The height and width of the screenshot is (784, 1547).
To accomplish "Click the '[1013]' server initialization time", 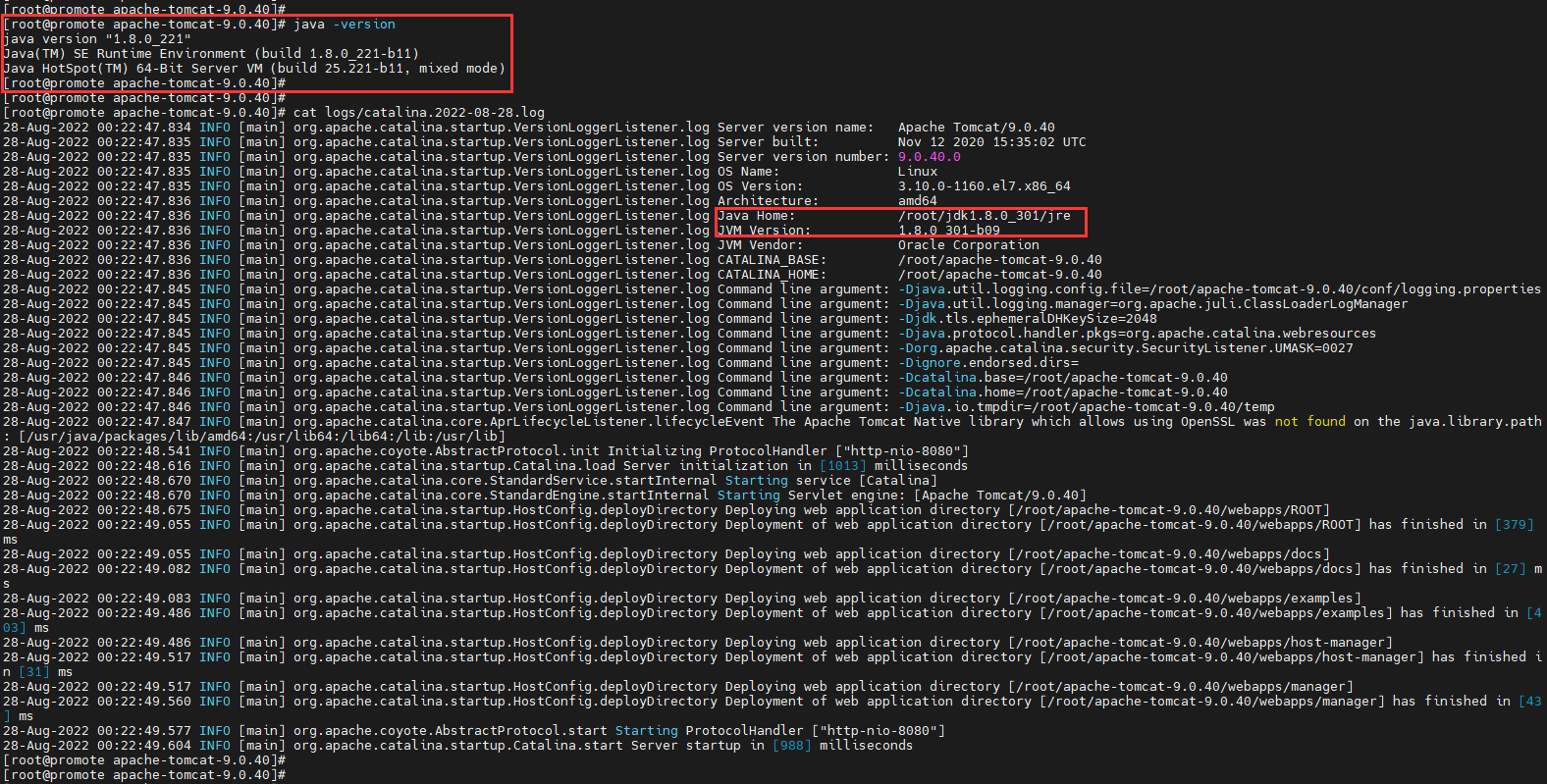I will [843, 466].
